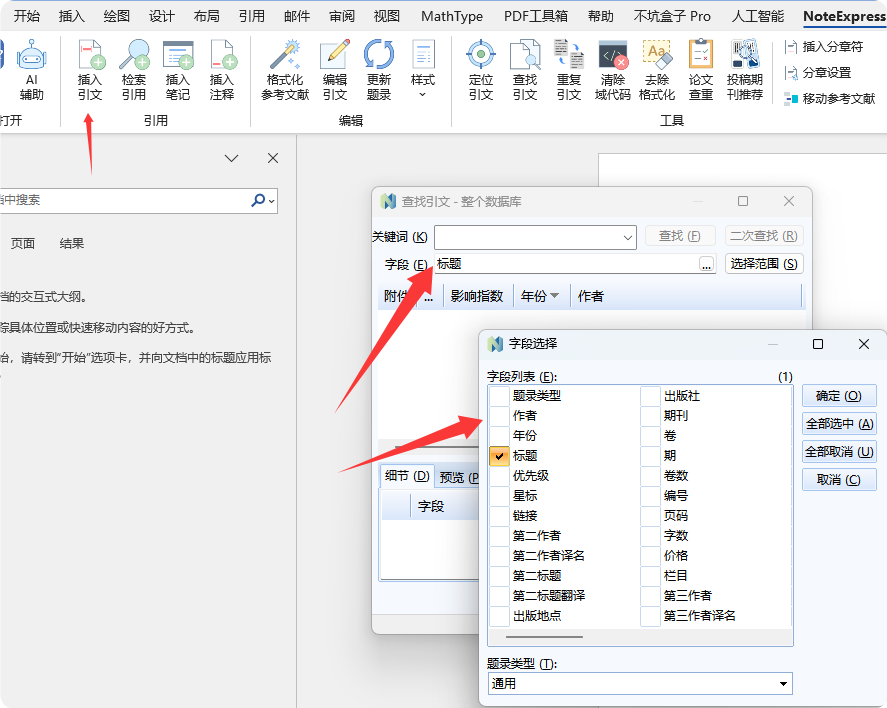Click the ... button next to 字段
The width and height of the screenshot is (887, 708).
[x=707, y=264]
